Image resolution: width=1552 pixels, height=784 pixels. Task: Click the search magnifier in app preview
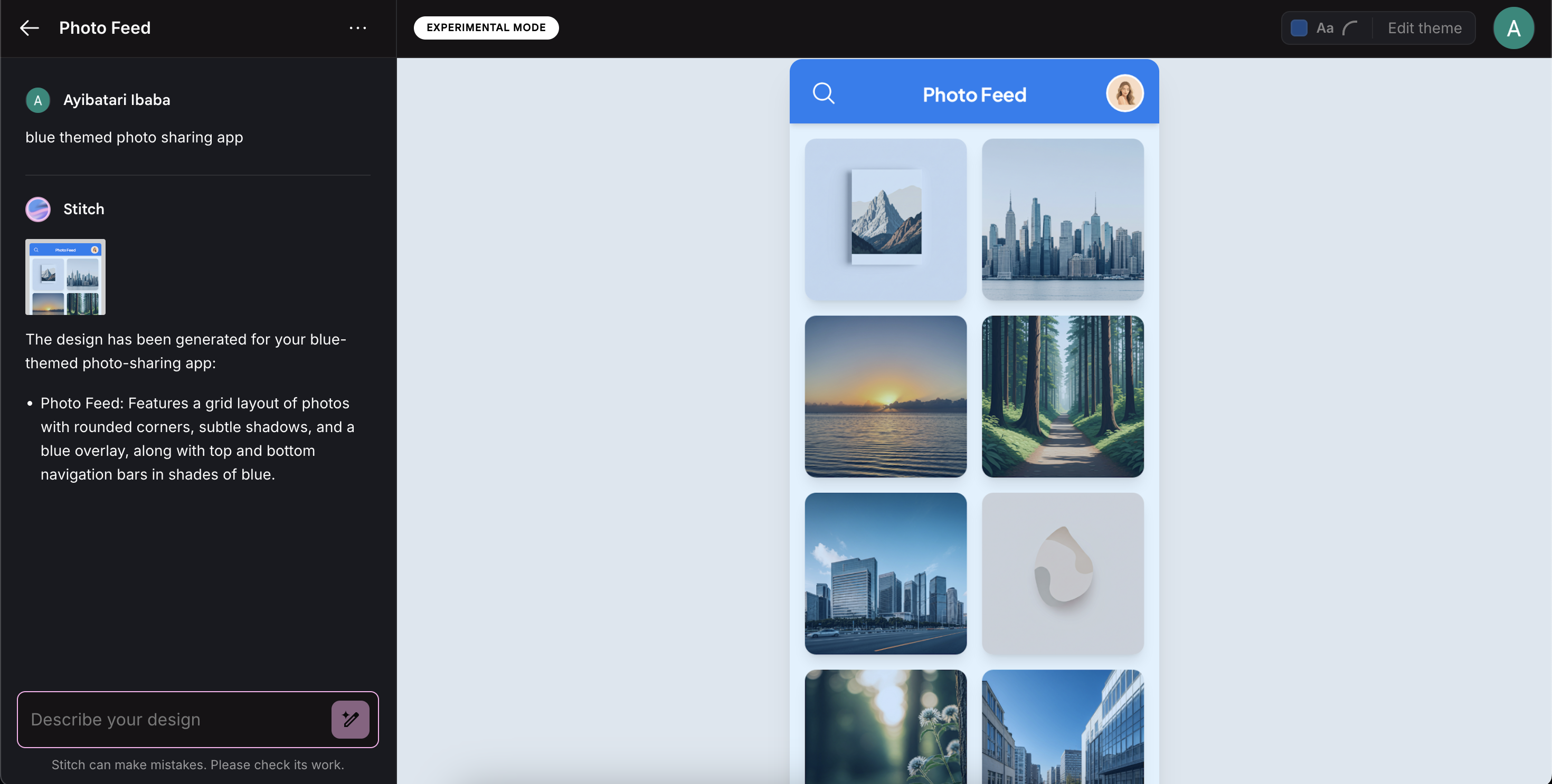823,93
